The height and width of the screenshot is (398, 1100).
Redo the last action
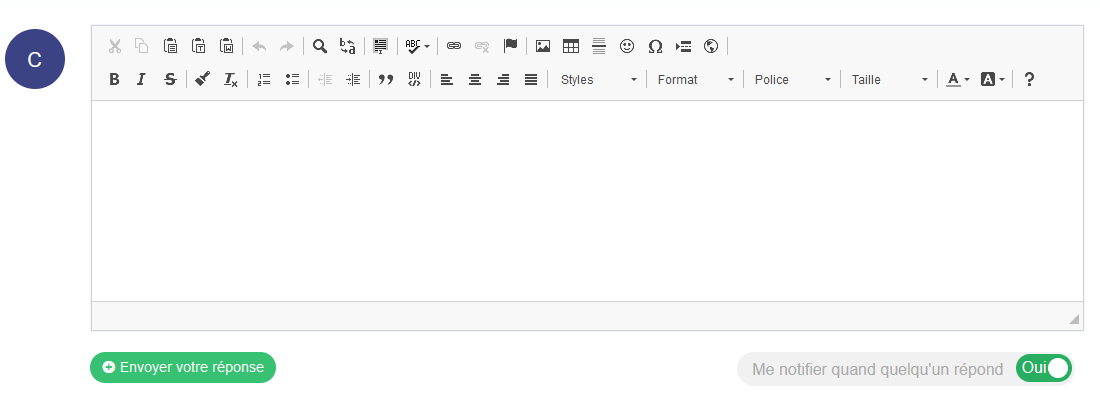(287, 46)
